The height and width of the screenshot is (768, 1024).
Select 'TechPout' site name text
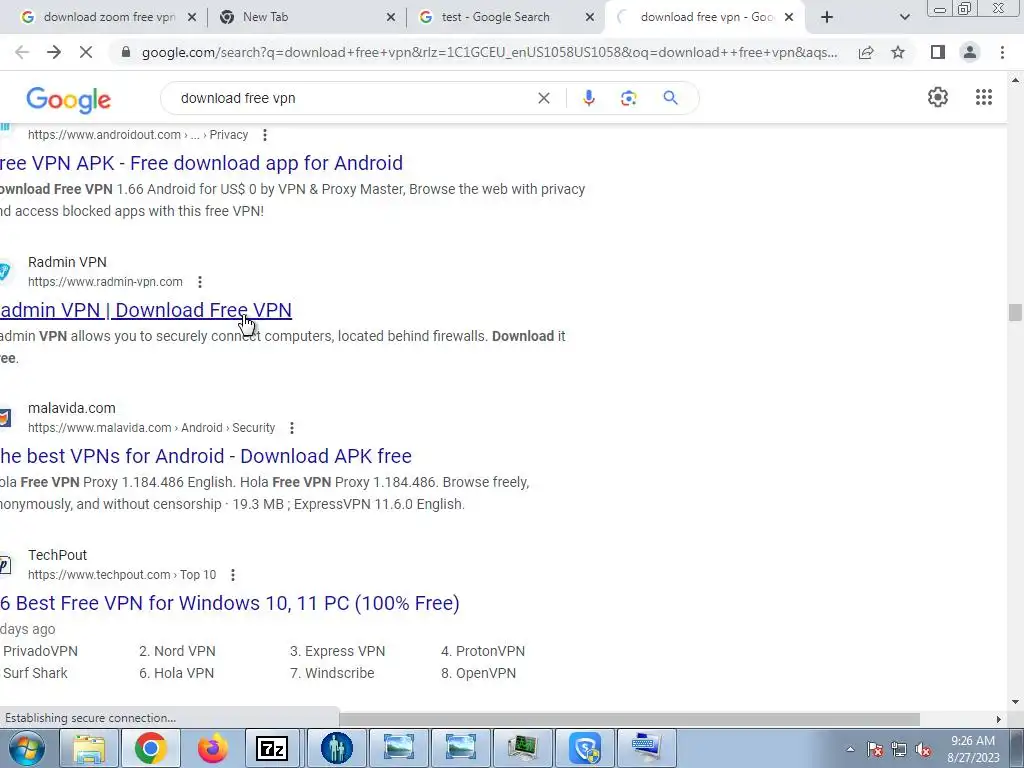57,555
